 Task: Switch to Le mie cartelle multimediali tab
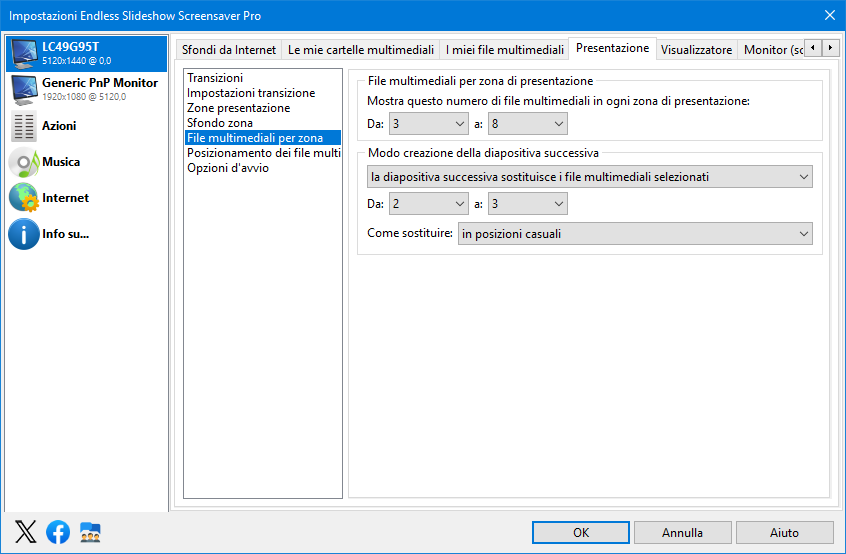coord(360,50)
